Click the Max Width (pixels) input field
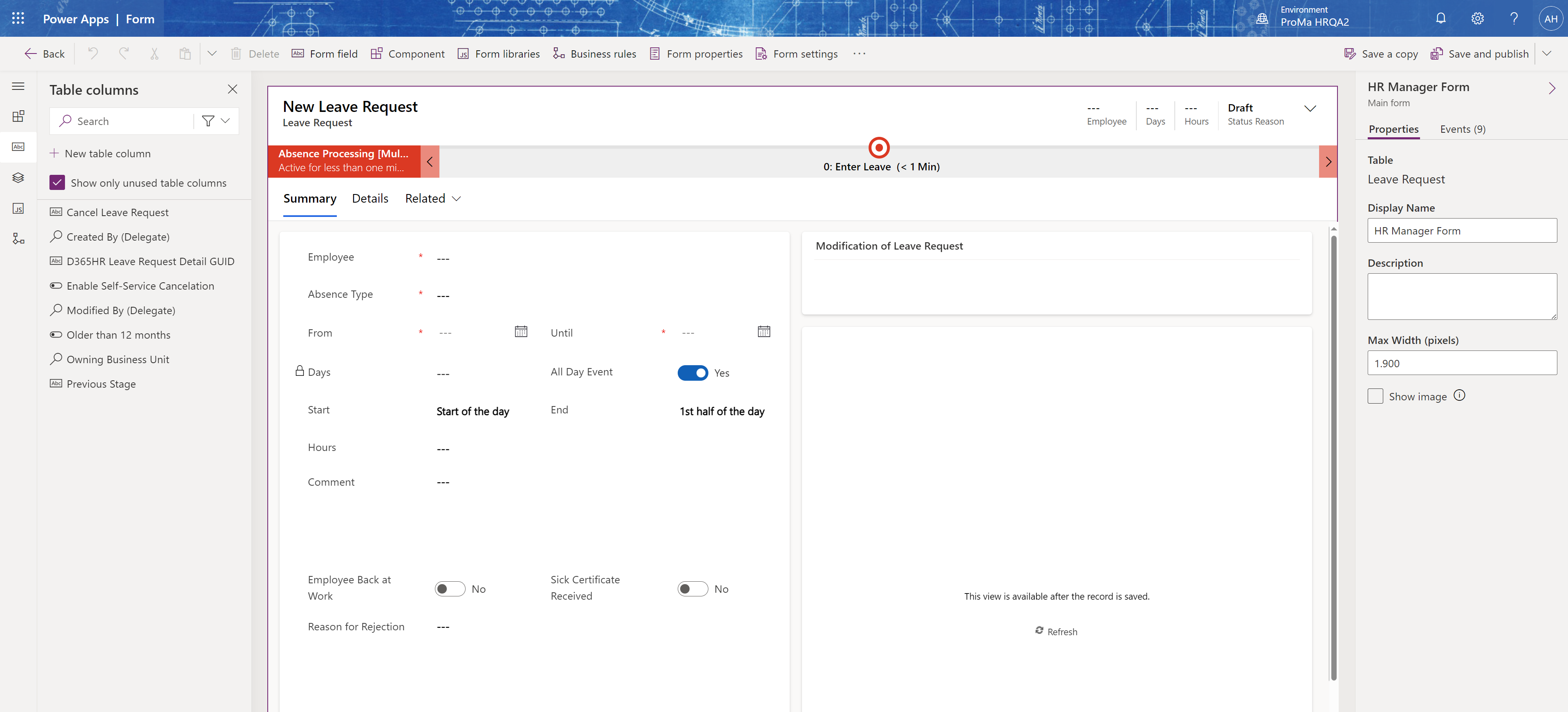1568x712 pixels. coord(1461,363)
